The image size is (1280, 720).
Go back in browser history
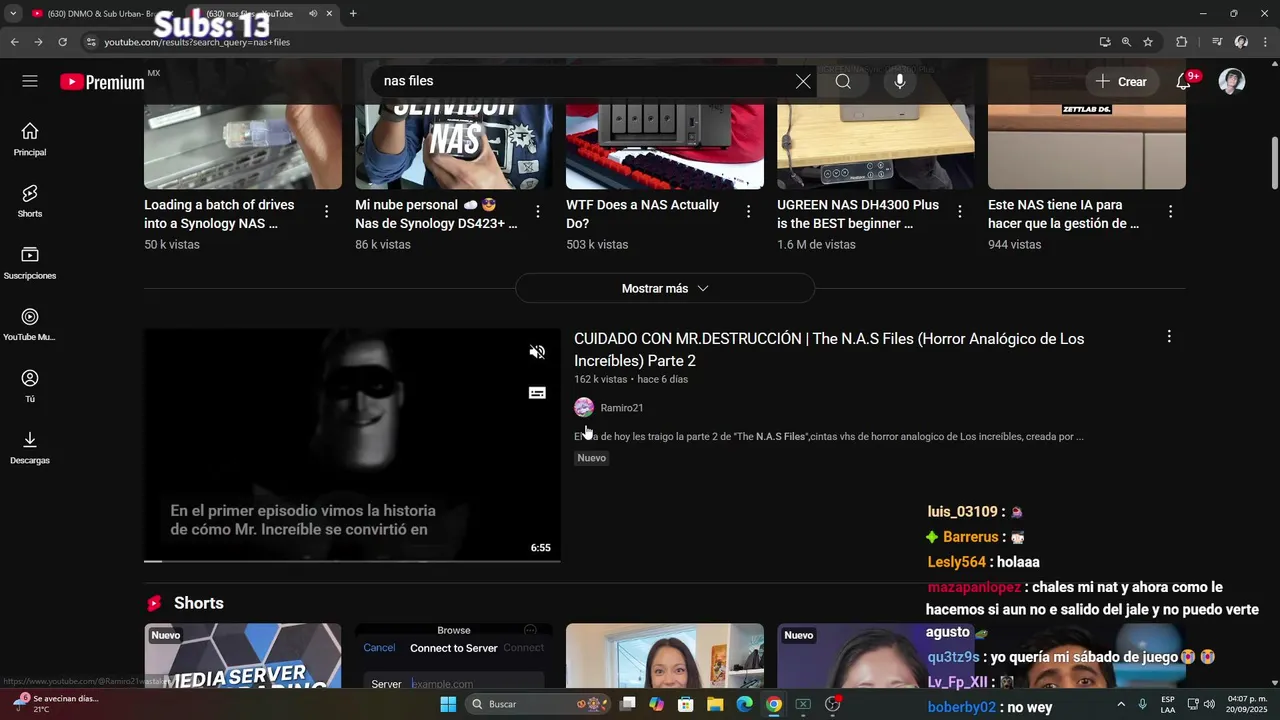(14, 42)
